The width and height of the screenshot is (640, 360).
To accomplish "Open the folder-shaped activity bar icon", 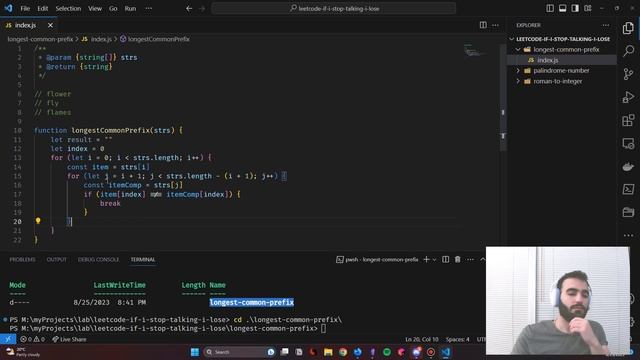I will (x=628, y=212).
